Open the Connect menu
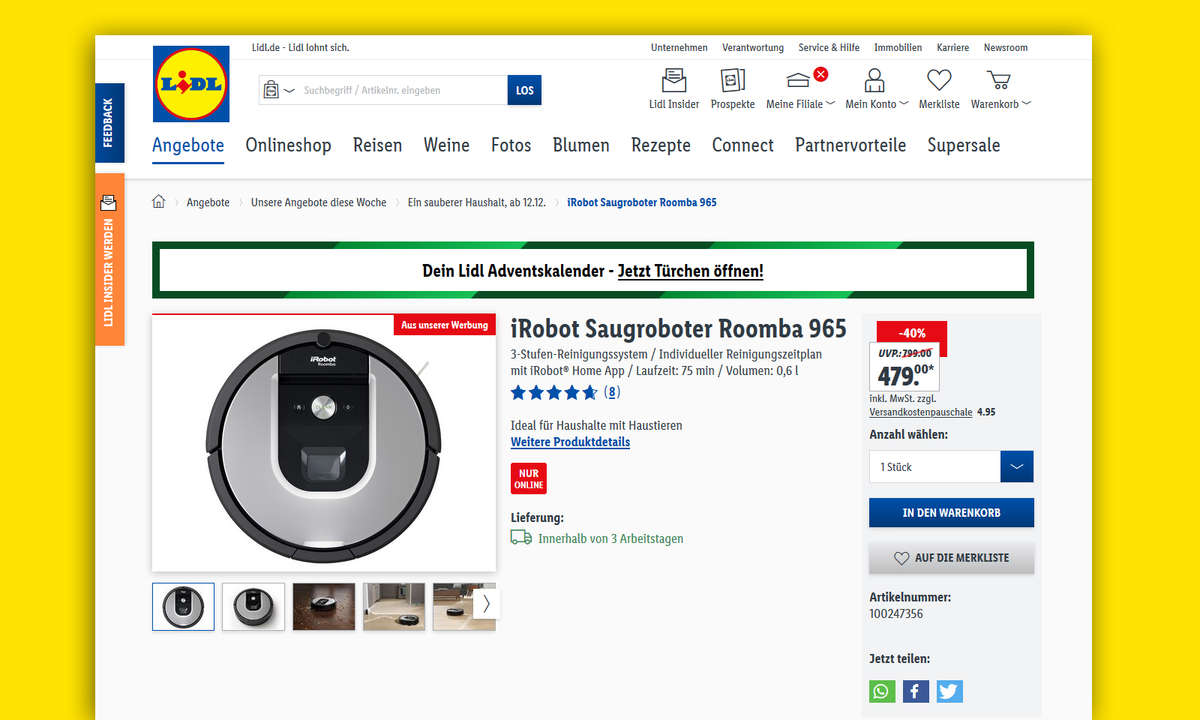 point(743,145)
